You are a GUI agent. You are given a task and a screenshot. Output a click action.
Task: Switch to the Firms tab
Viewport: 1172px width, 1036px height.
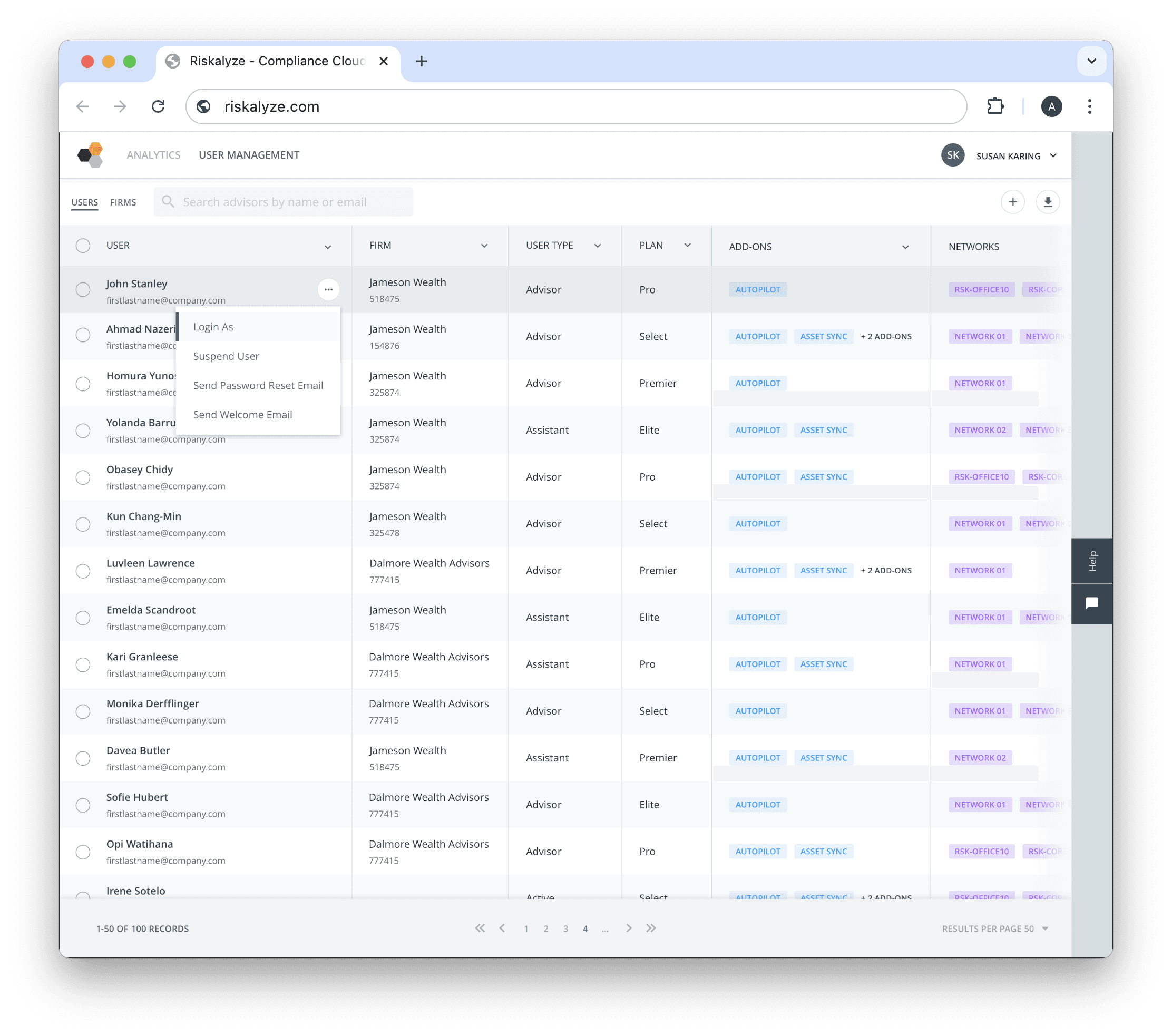tap(123, 202)
